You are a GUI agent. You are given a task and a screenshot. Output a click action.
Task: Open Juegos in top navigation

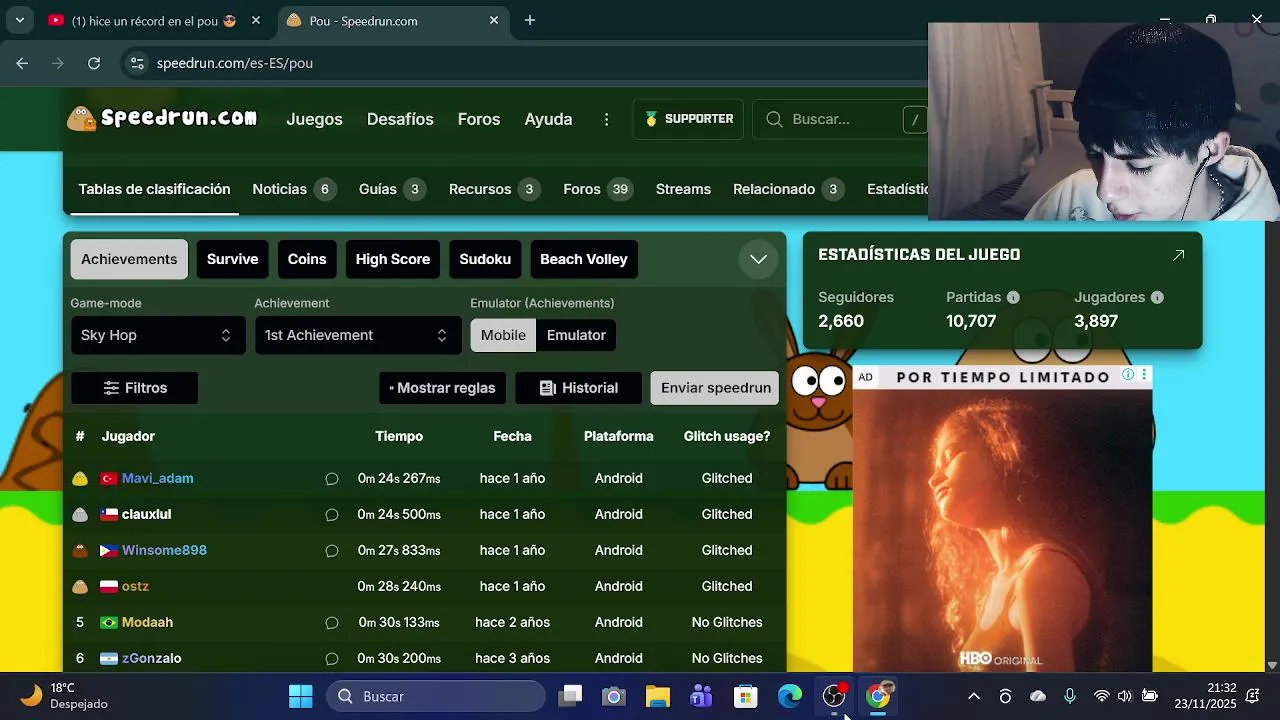pos(314,119)
